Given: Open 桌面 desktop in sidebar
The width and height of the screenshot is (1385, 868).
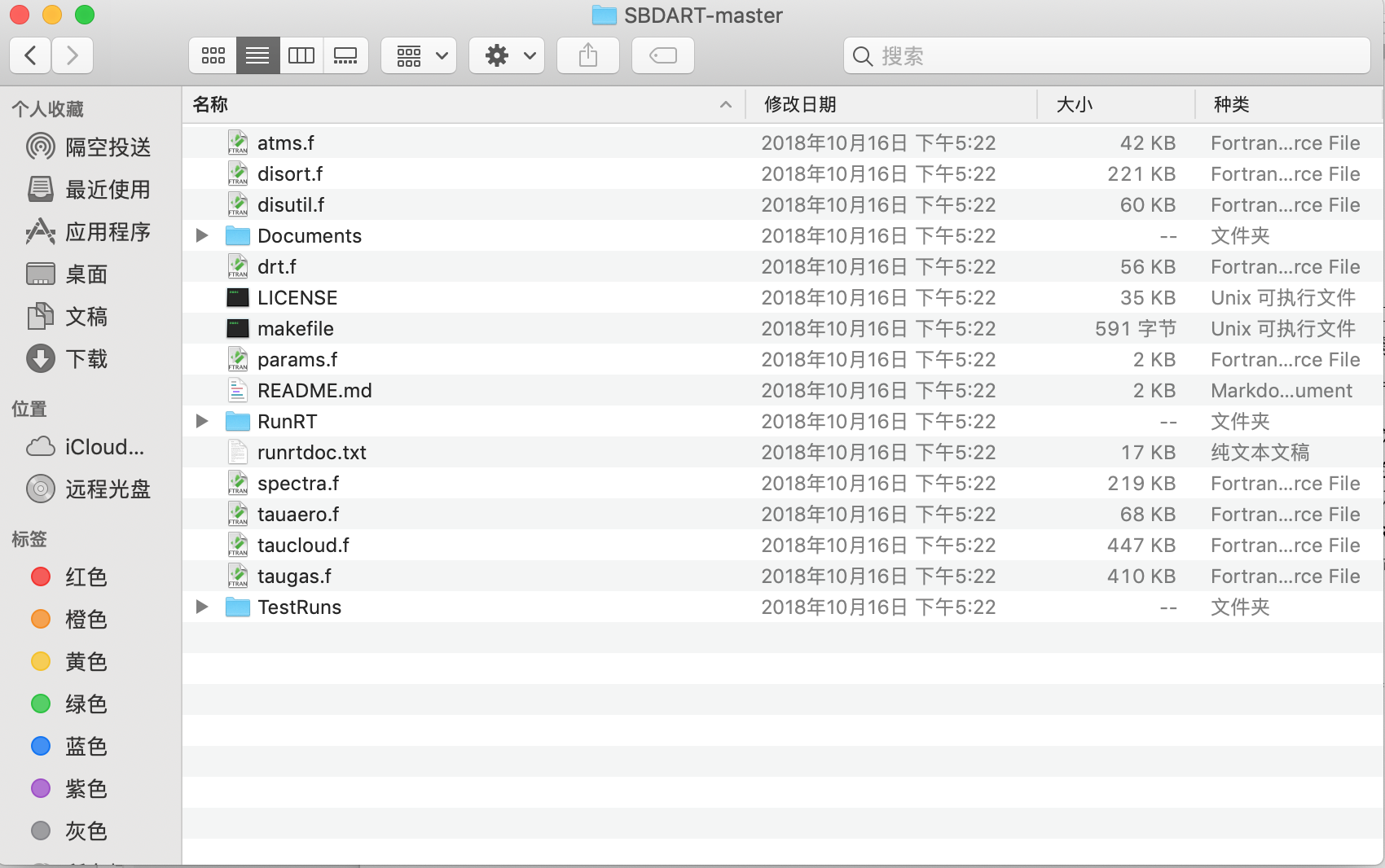Looking at the screenshot, I should point(68,274).
